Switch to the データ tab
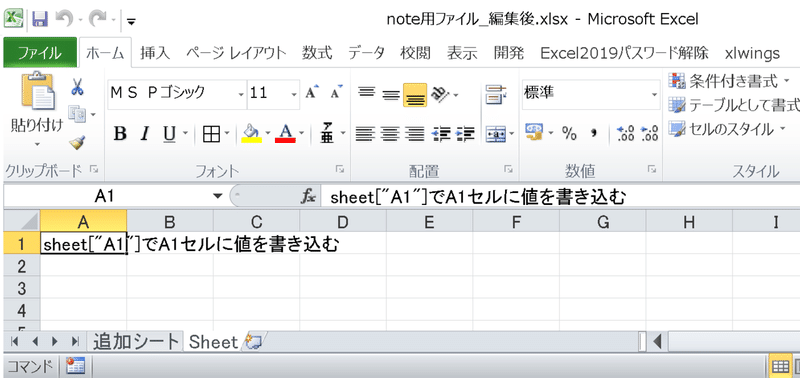 367,53
